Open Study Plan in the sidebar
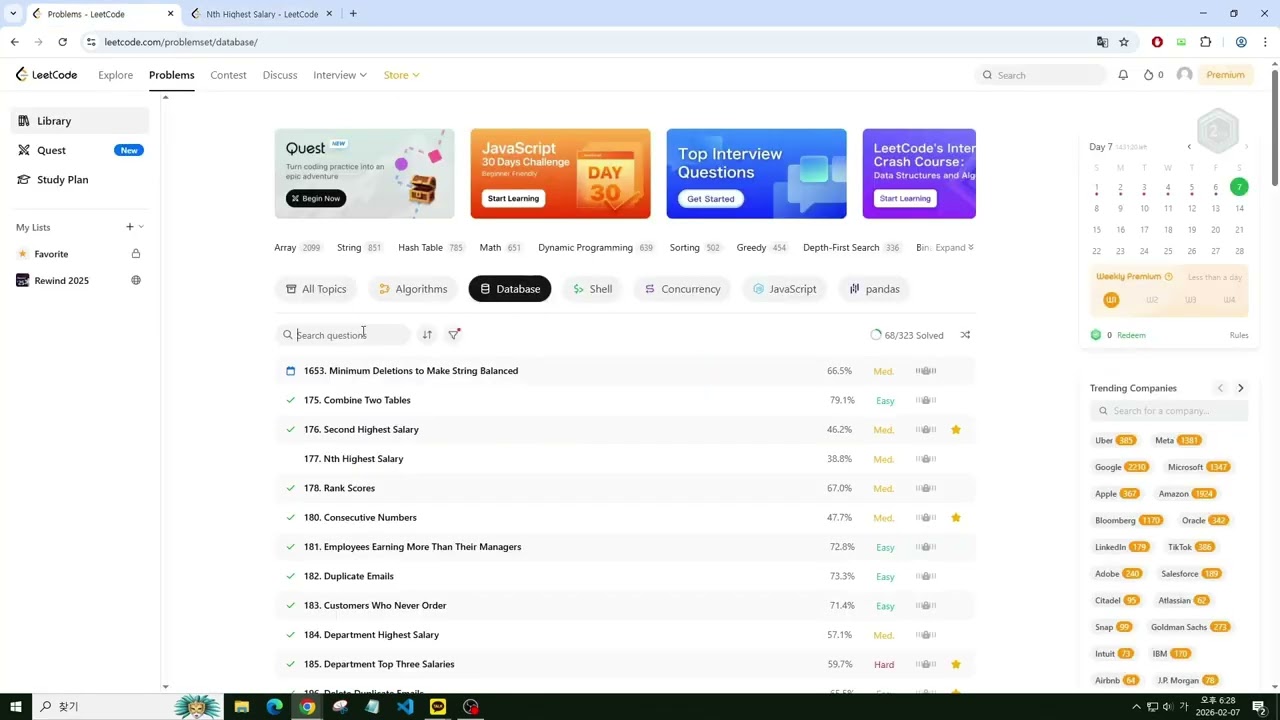 tap(80, 180)
